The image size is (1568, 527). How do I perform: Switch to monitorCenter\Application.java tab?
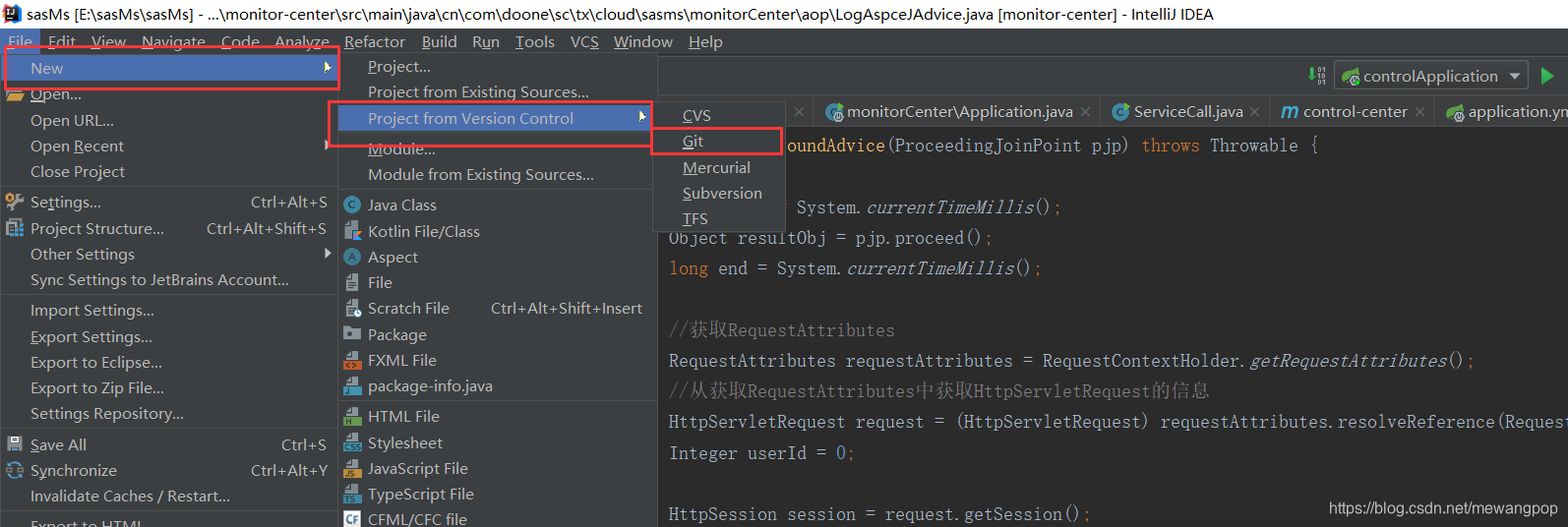tap(959, 112)
